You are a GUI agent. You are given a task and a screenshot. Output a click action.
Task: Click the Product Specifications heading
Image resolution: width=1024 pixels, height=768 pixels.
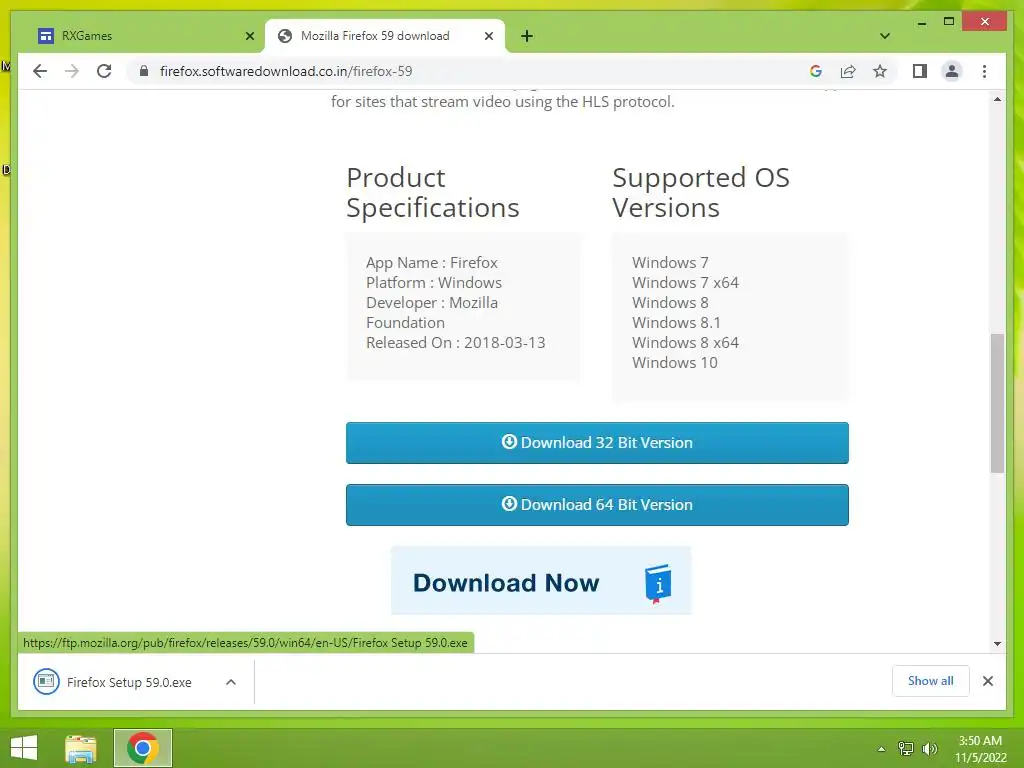(432, 193)
